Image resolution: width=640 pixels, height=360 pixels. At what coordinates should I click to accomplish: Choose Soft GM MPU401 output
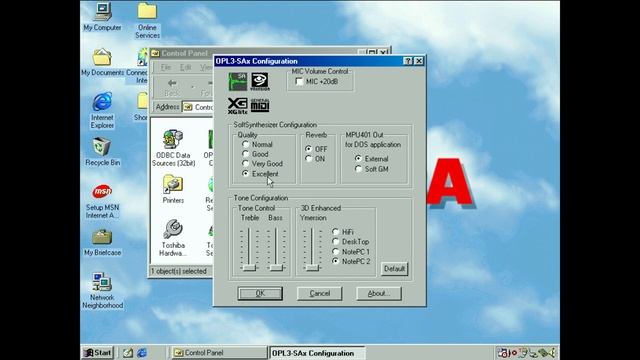pos(358,169)
